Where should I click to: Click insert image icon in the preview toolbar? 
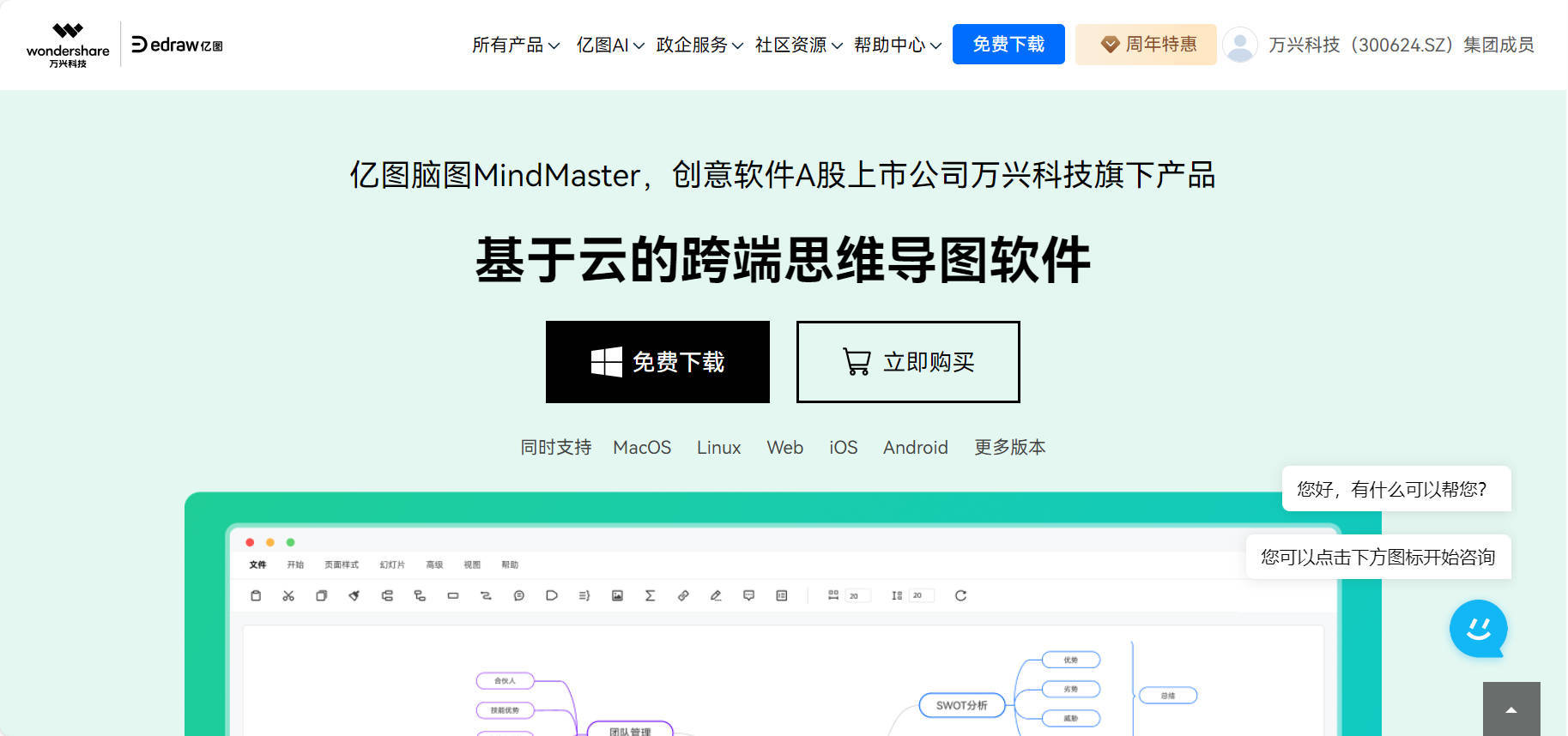pos(617,595)
